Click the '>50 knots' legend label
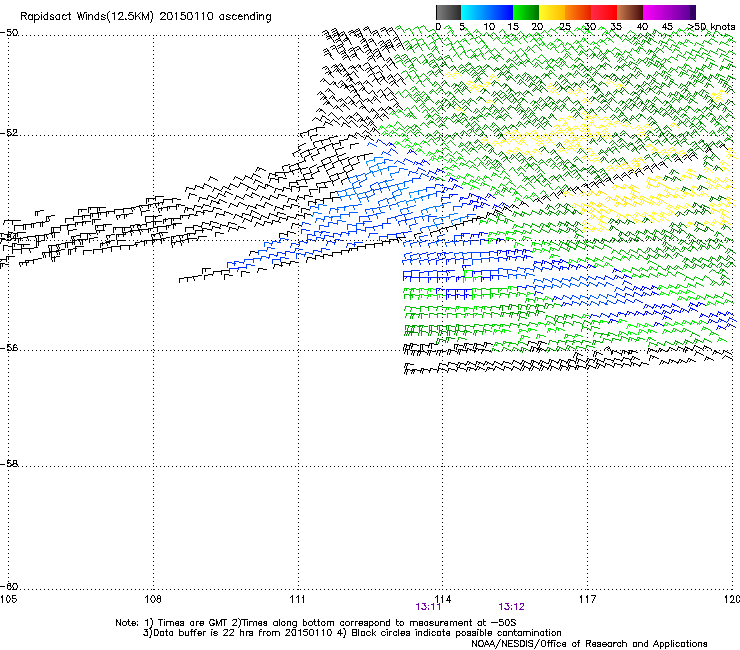 [x=712, y=27]
